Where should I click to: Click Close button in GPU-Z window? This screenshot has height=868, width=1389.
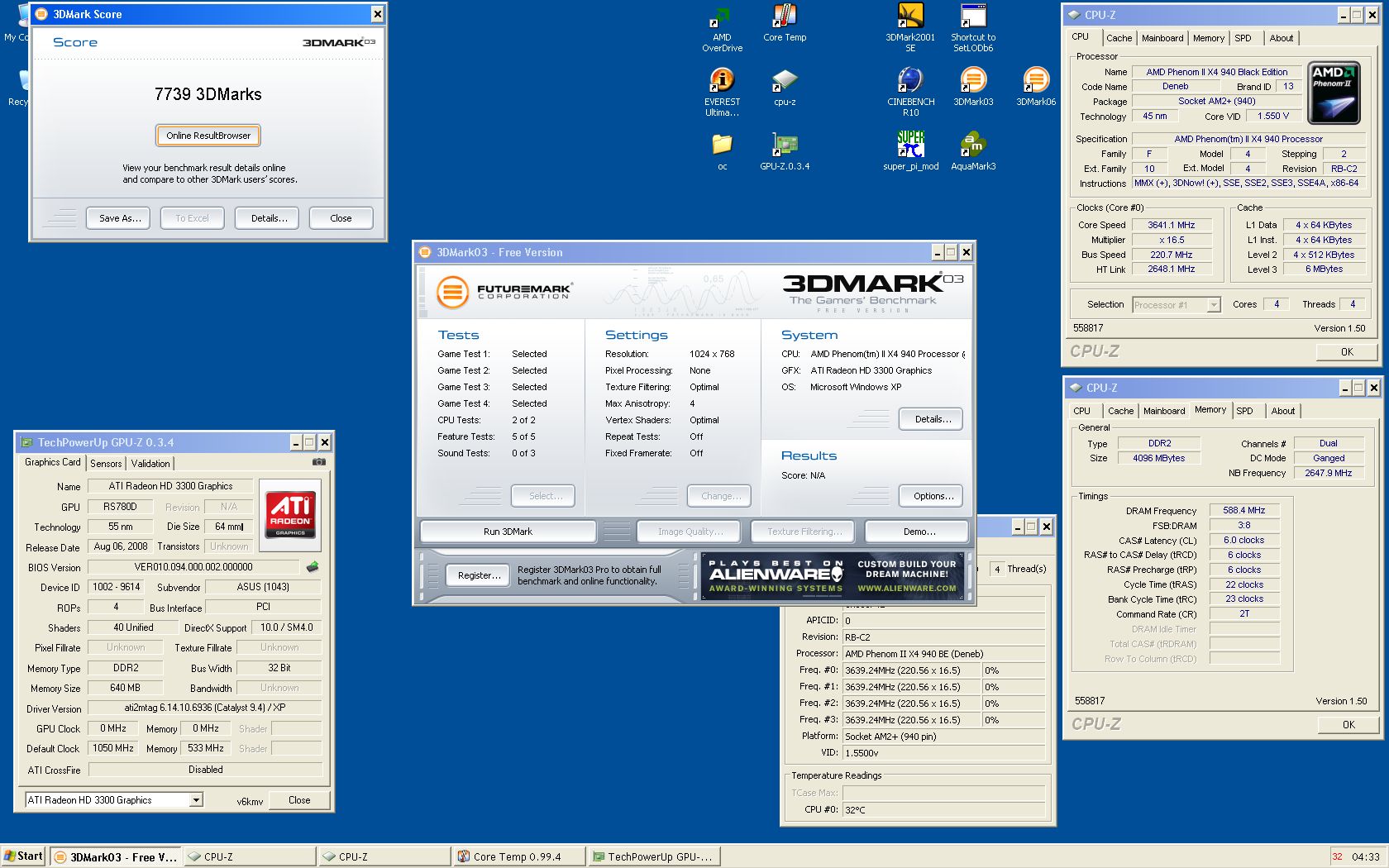tap(299, 800)
